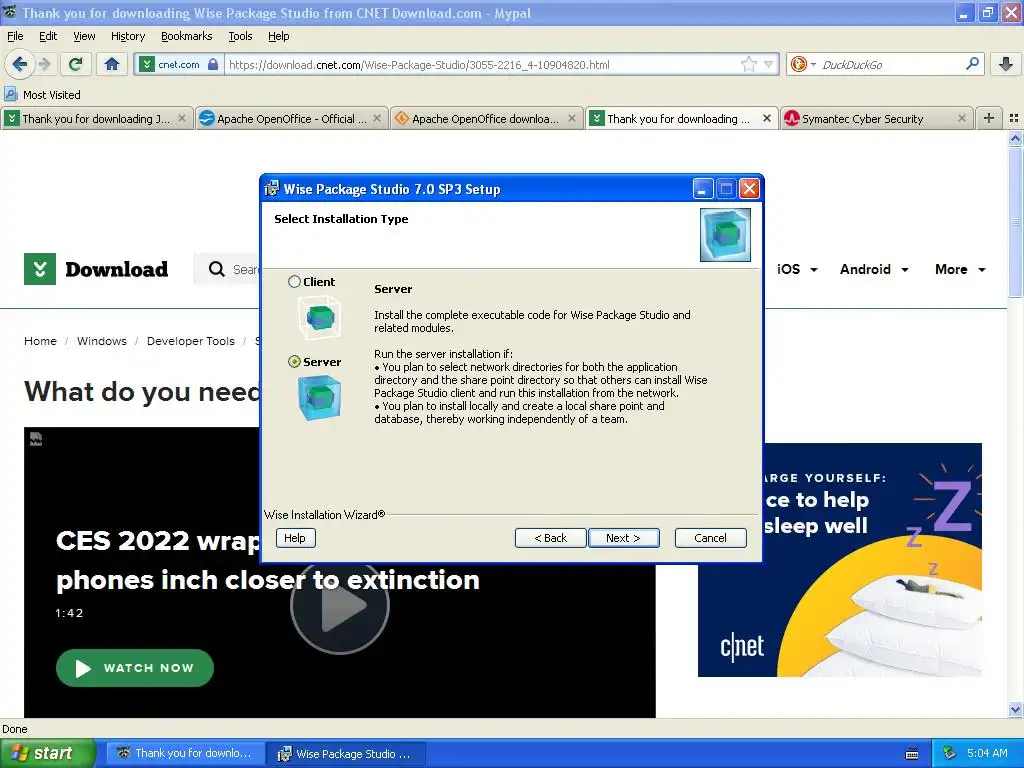The height and width of the screenshot is (768, 1024).
Task: Open the File menu
Action: click(x=15, y=36)
